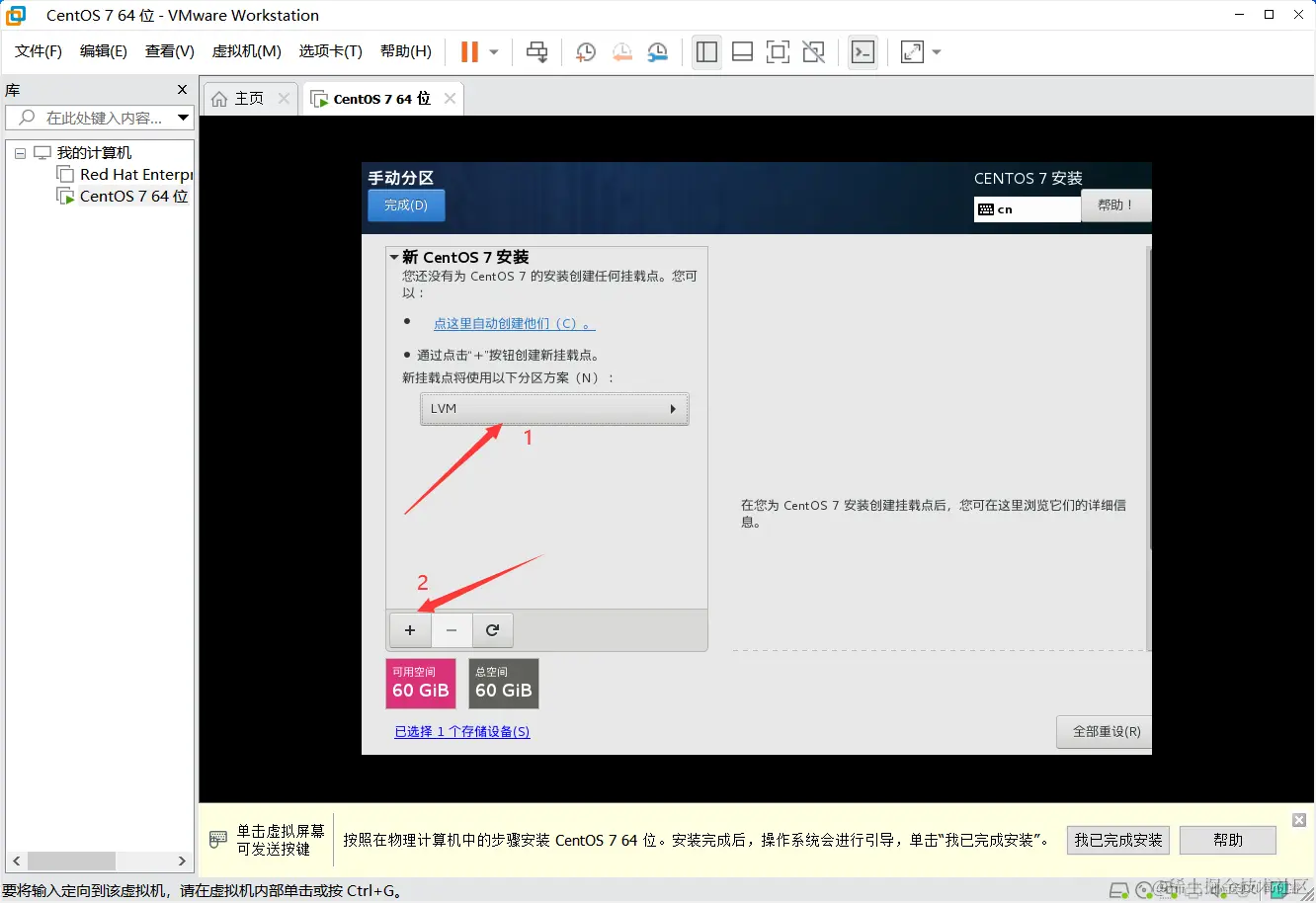The image size is (1316, 903).
Task: Select 我的计算机 in the library tree
Action: [94, 153]
